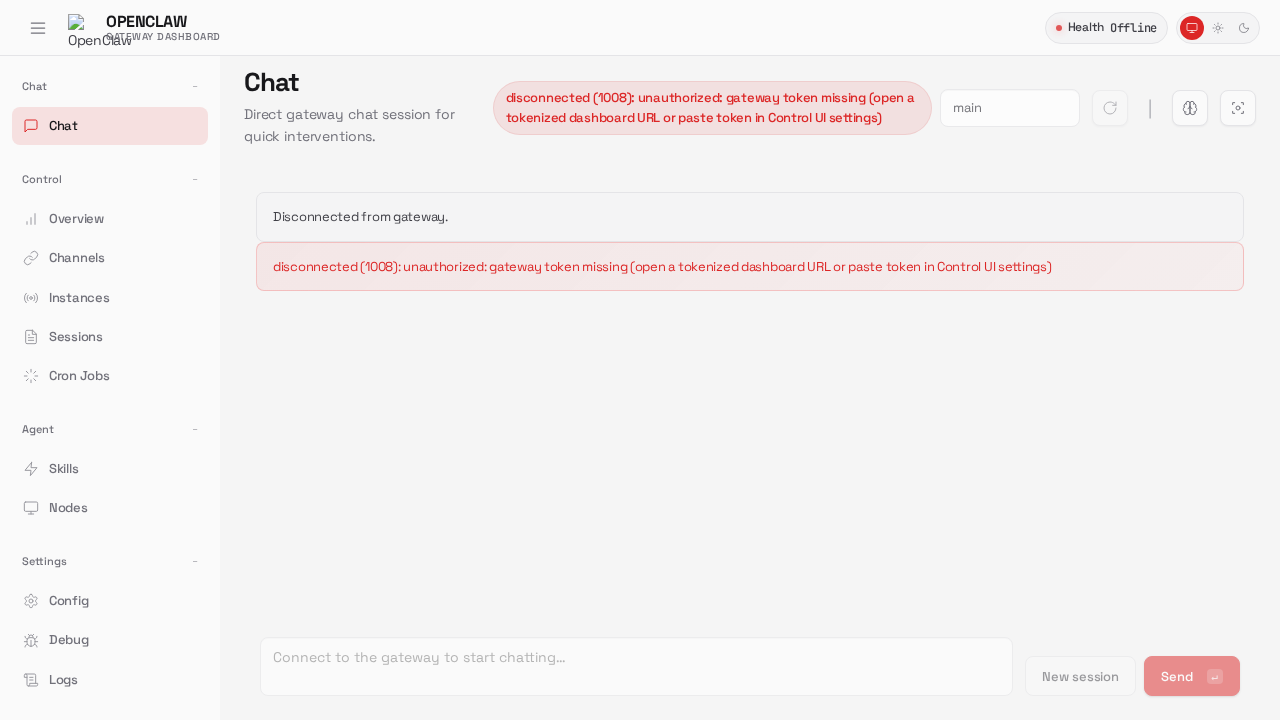Click the refresh chat icon
Screen dimensions: 1280x720
coord(1110,108)
